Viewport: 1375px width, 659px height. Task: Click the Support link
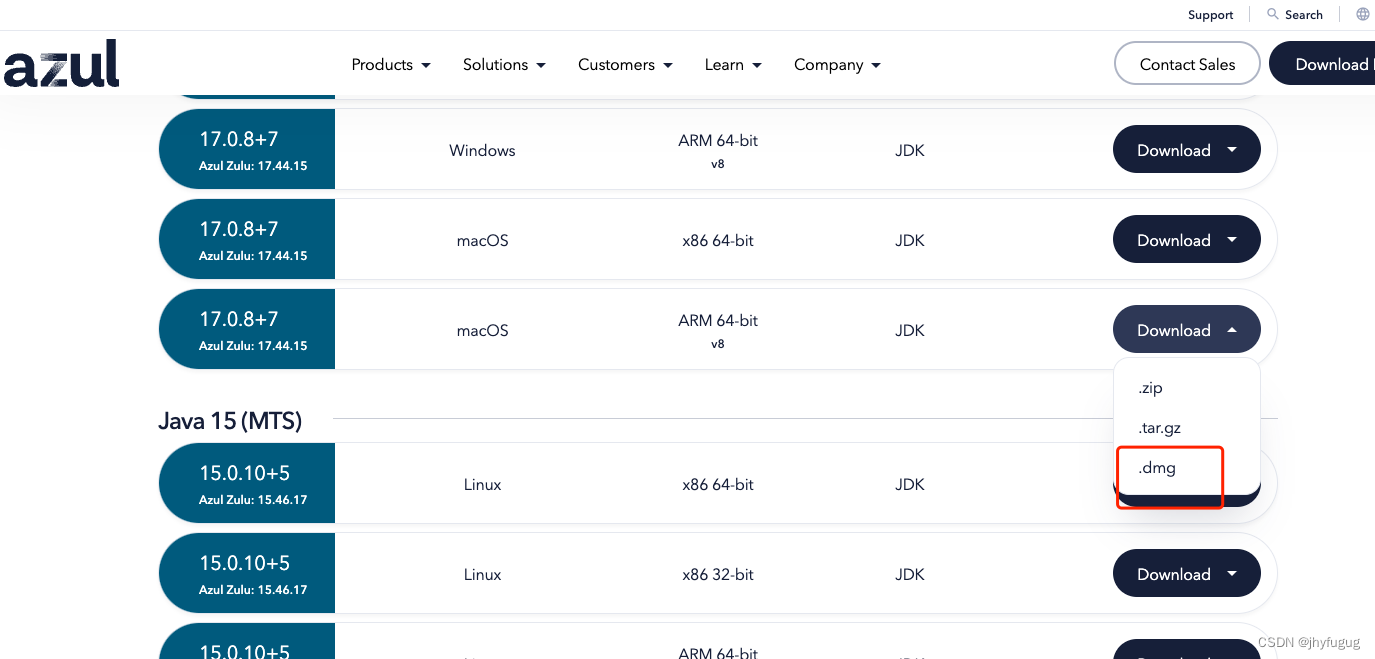[1210, 14]
